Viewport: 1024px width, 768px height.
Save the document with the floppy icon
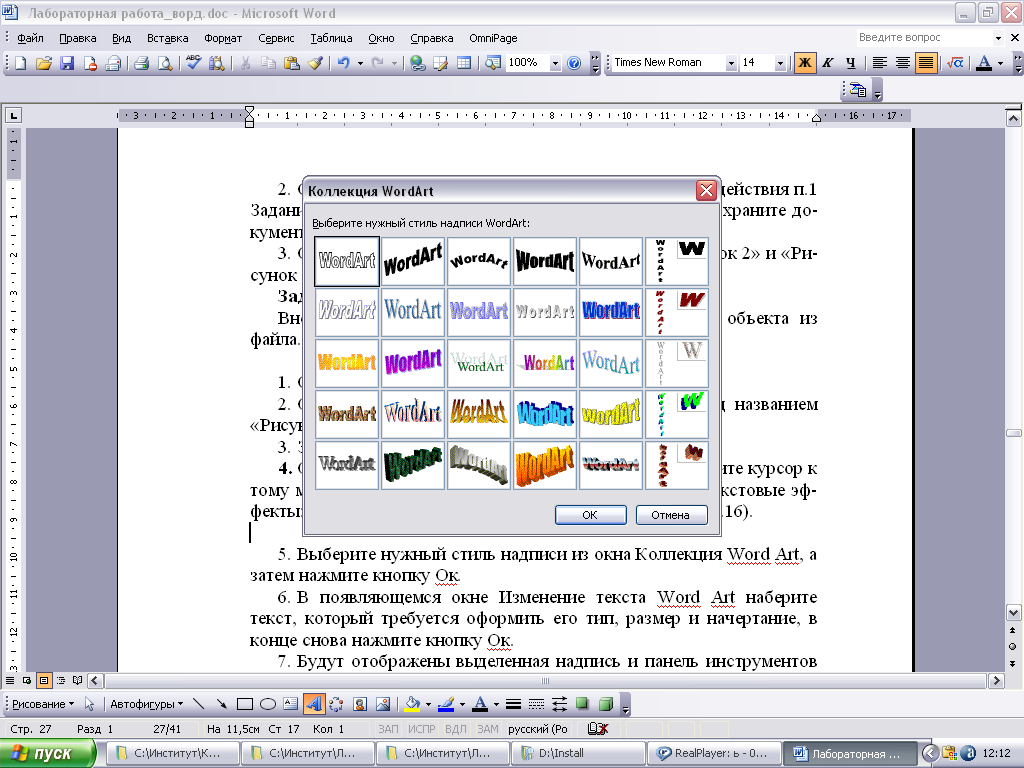point(67,63)
